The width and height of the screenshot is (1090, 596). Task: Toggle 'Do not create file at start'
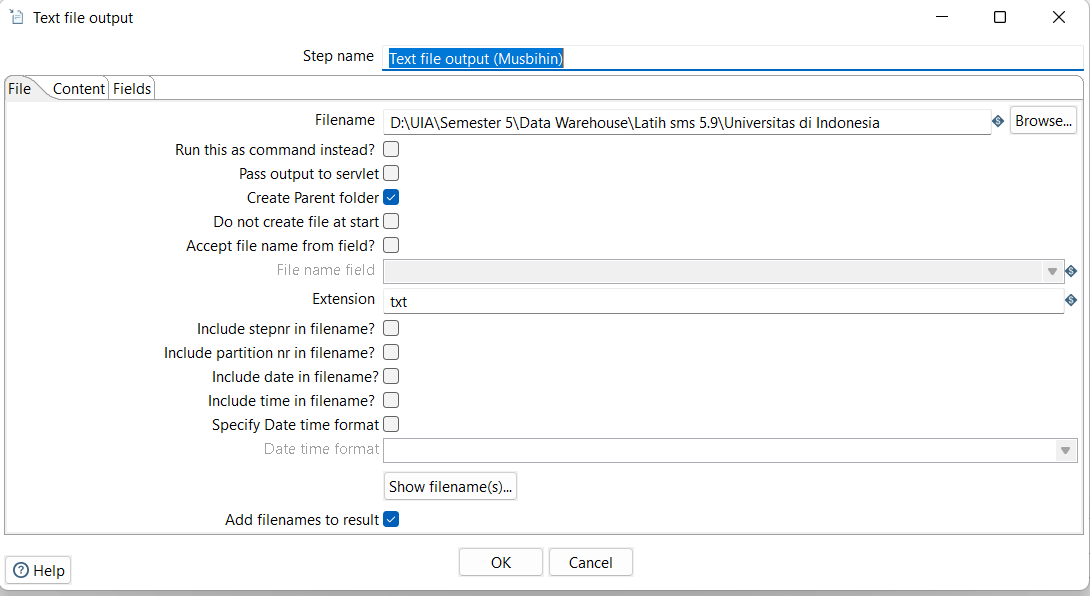[x=391, y=221]
